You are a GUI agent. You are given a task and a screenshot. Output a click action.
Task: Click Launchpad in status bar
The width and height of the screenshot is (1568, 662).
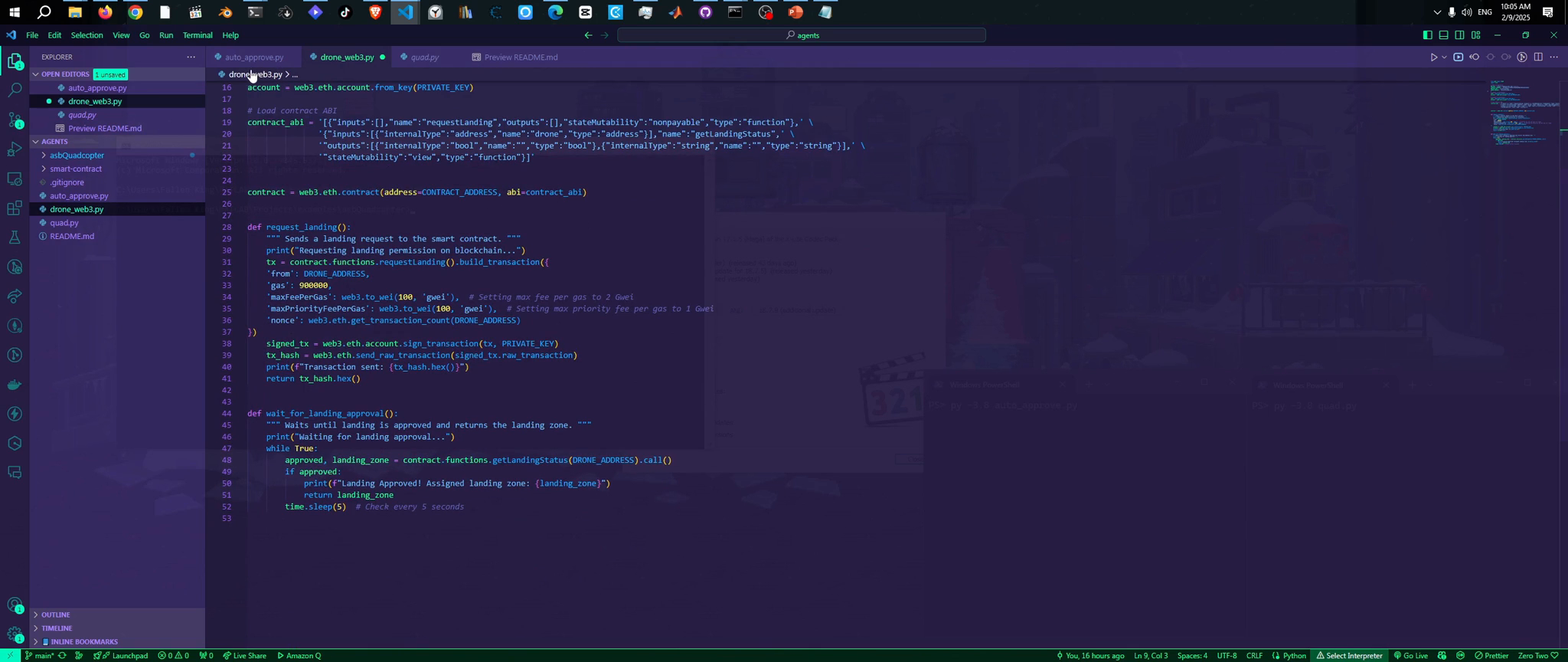tap(121, 656)
